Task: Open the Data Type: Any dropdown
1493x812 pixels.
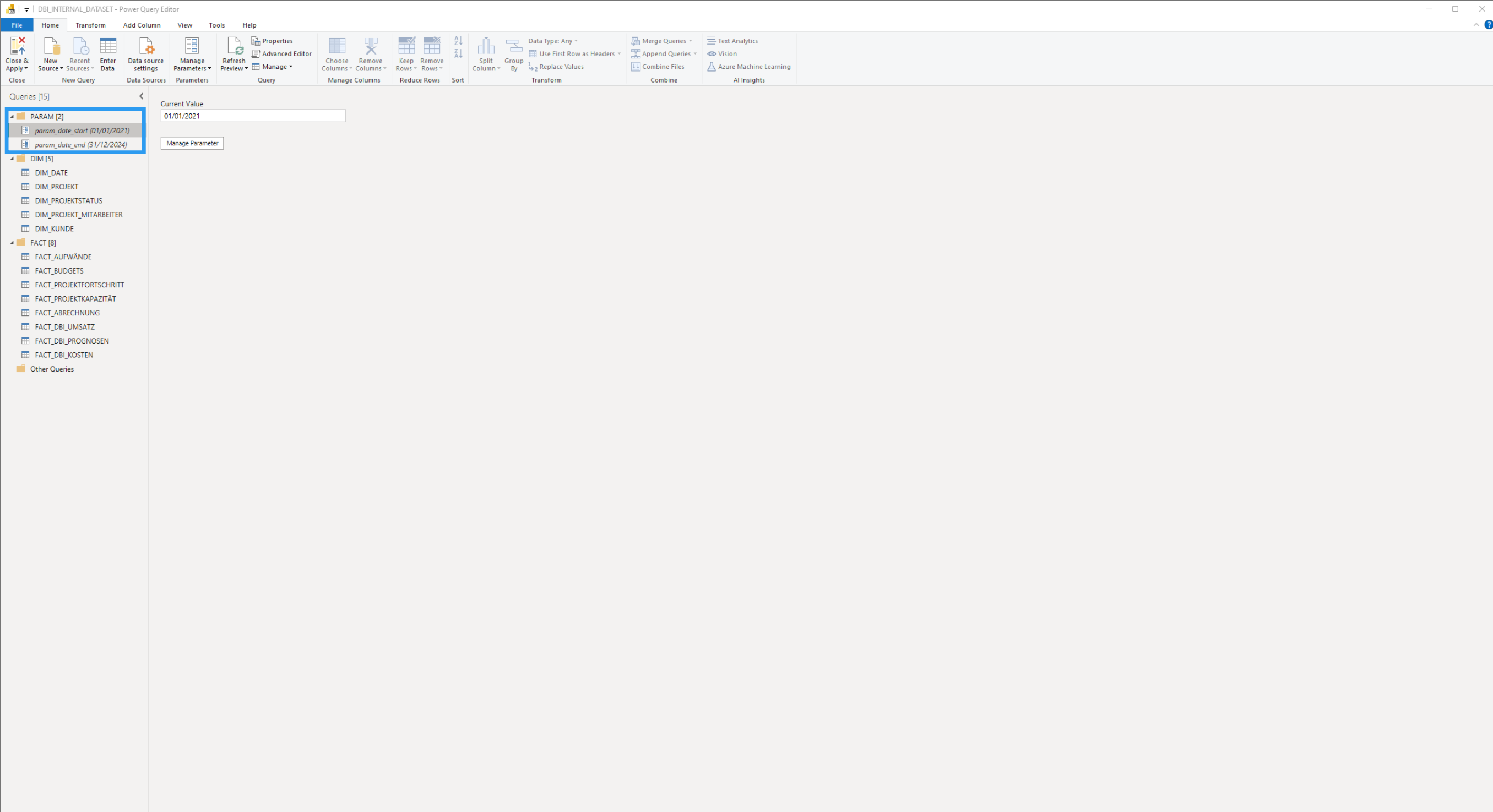Action: point(553,41)
